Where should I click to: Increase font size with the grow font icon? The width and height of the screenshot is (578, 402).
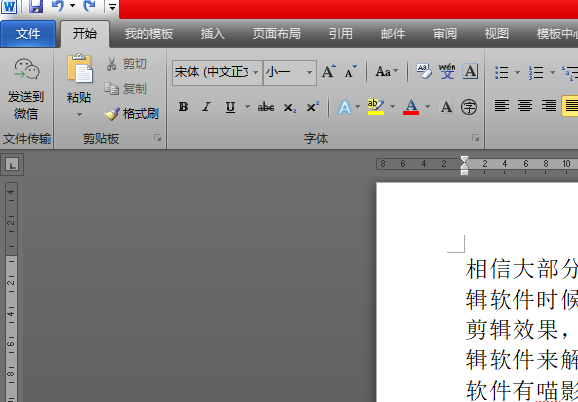(328, 71)
